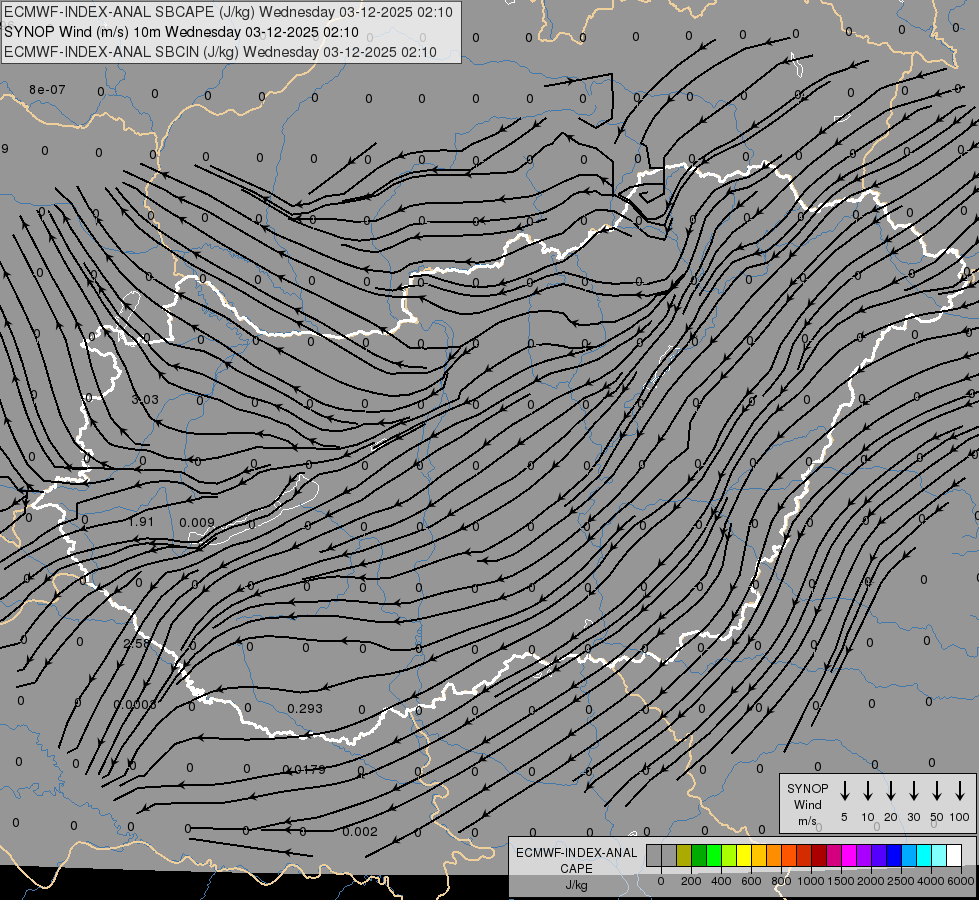
Task: Pick the fuchsia magenta CAPE legend swatch
Action: (849, 855)
